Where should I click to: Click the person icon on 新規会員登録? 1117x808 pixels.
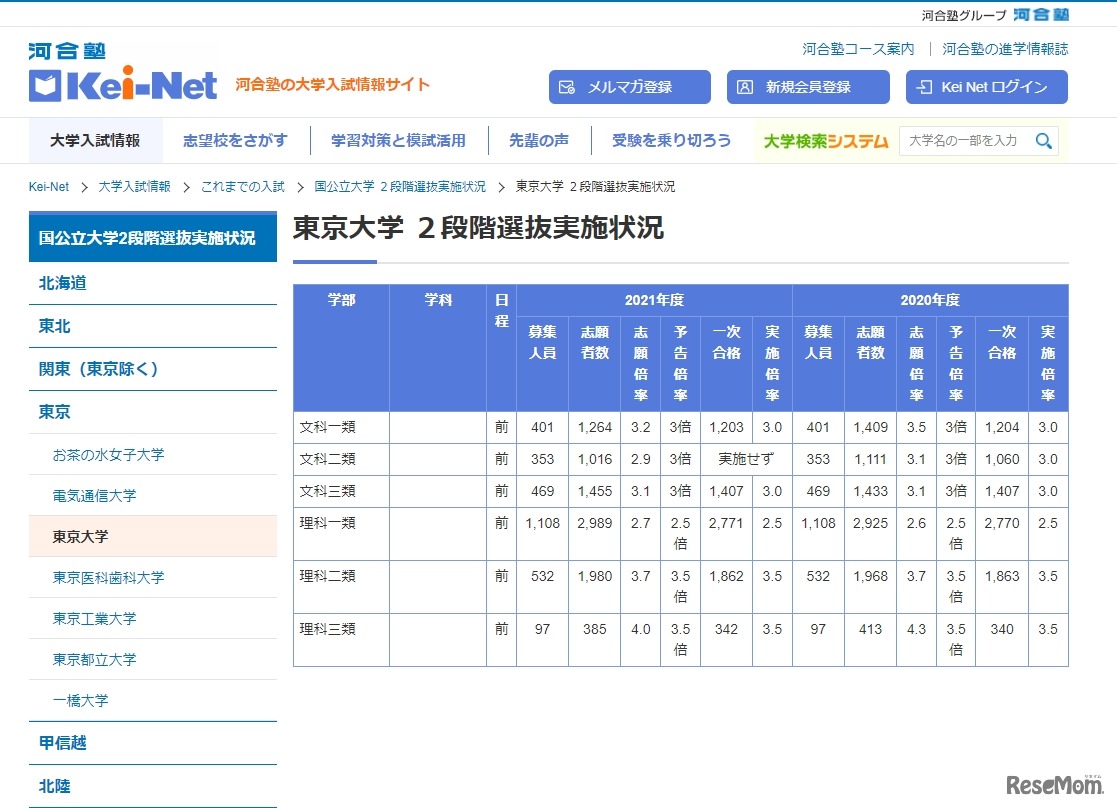pos(744,87)
